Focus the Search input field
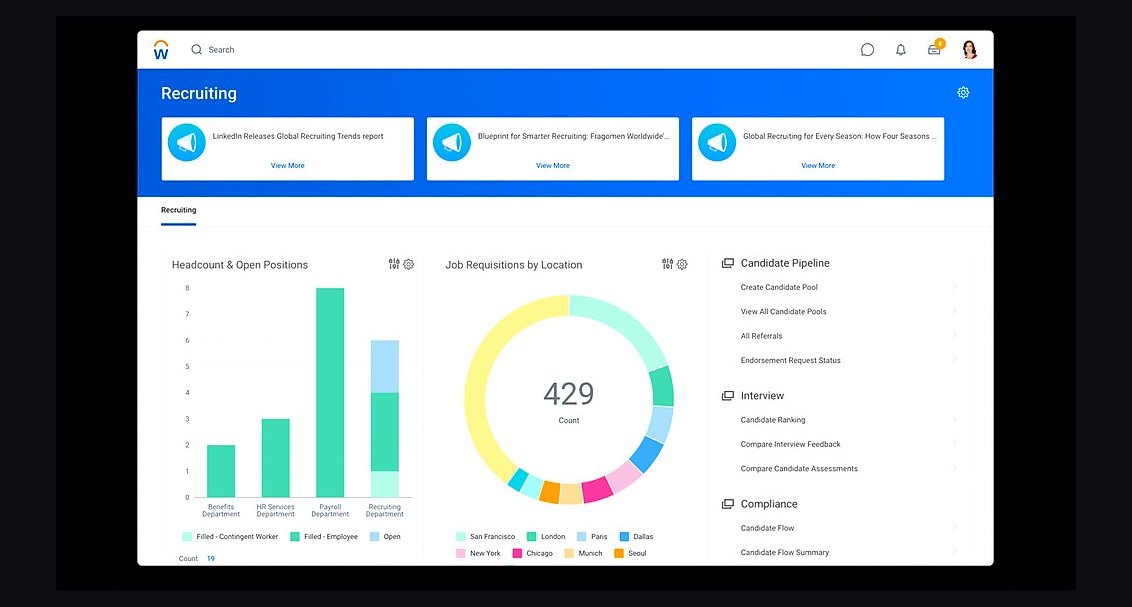1132x607 pixels. click(x=221, y=50)
